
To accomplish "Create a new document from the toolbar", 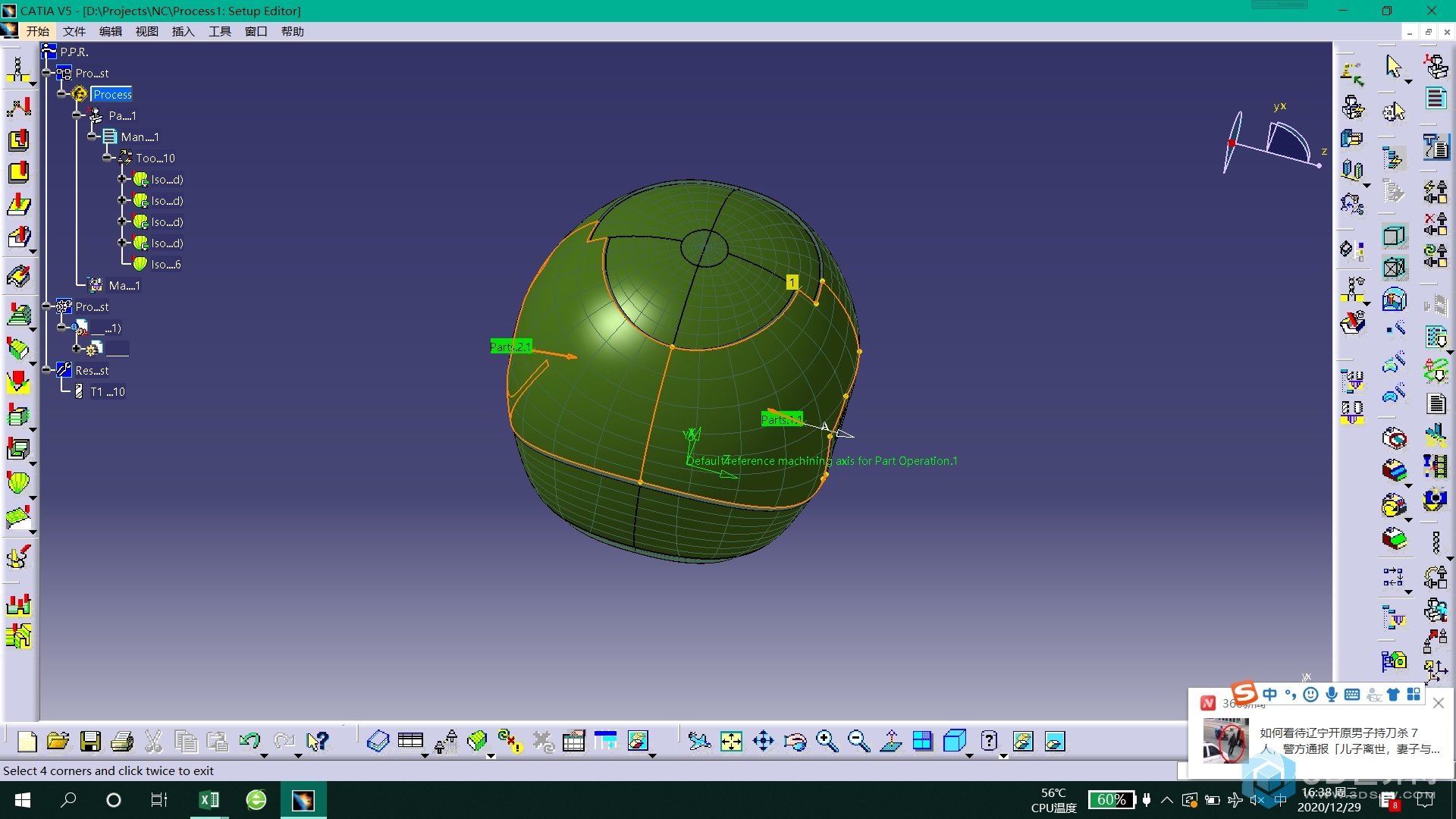I will pyautogui.click(x=27, y=741).
